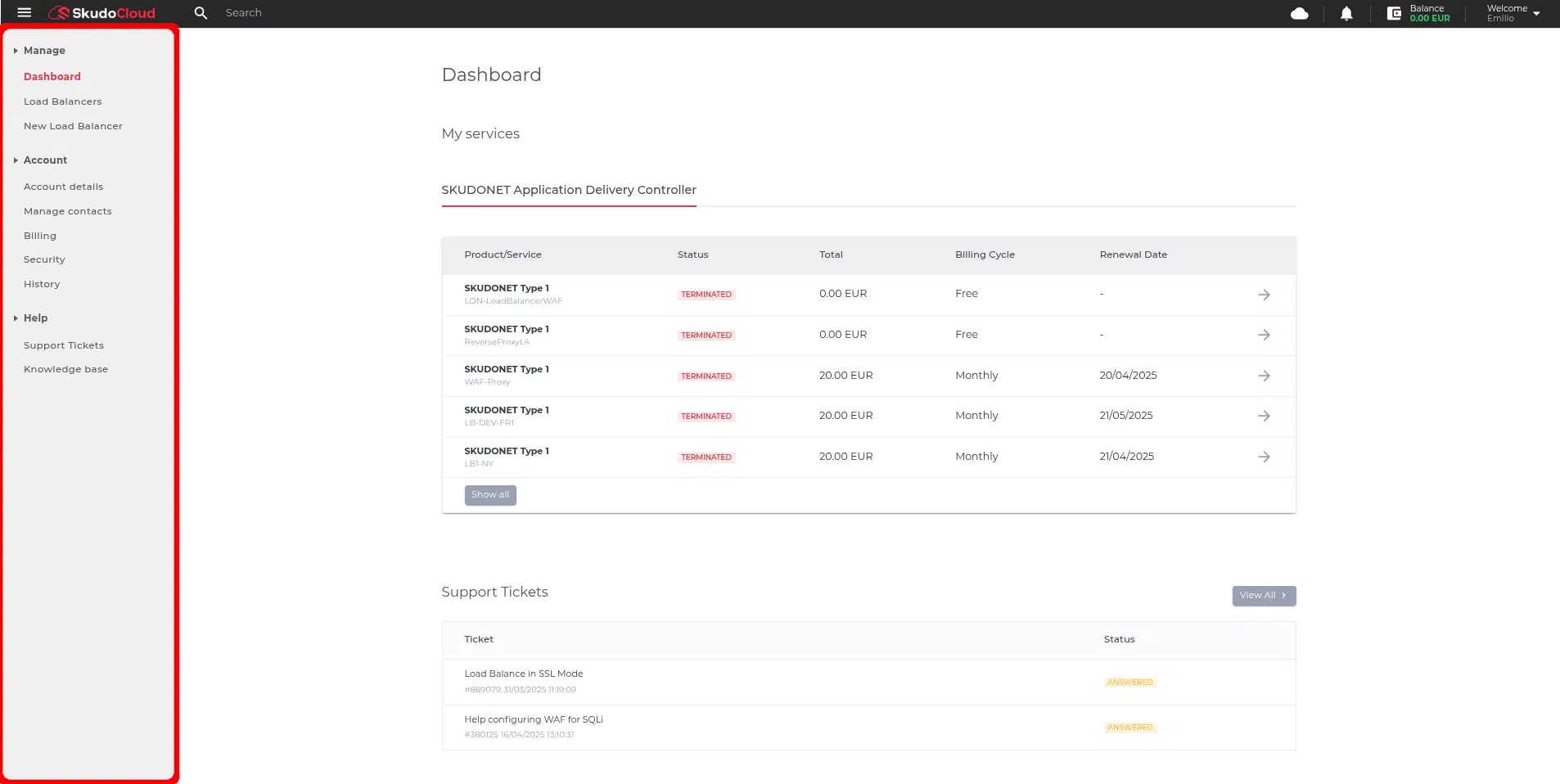Open arrow for LON-LoadBalancerWAF service
The image size is (1560, 784).
[1264, 295]
